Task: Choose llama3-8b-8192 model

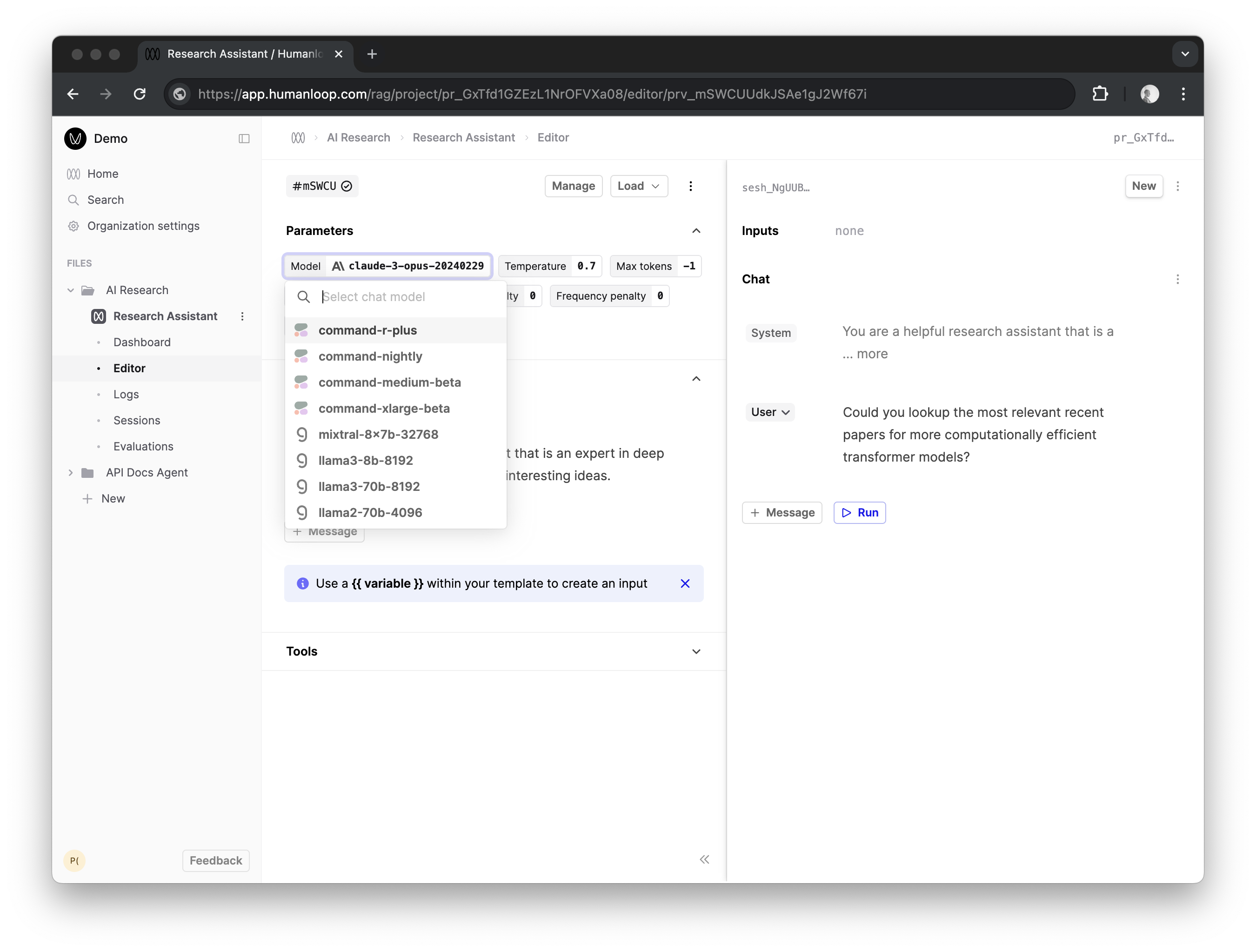Action: [396, 461]
